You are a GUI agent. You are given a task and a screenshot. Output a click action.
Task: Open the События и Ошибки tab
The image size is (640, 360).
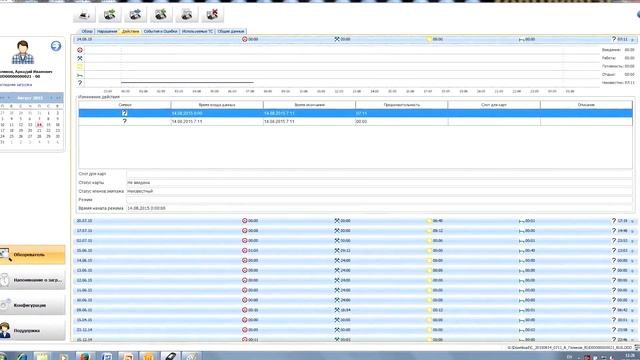(x=160, y=31)
